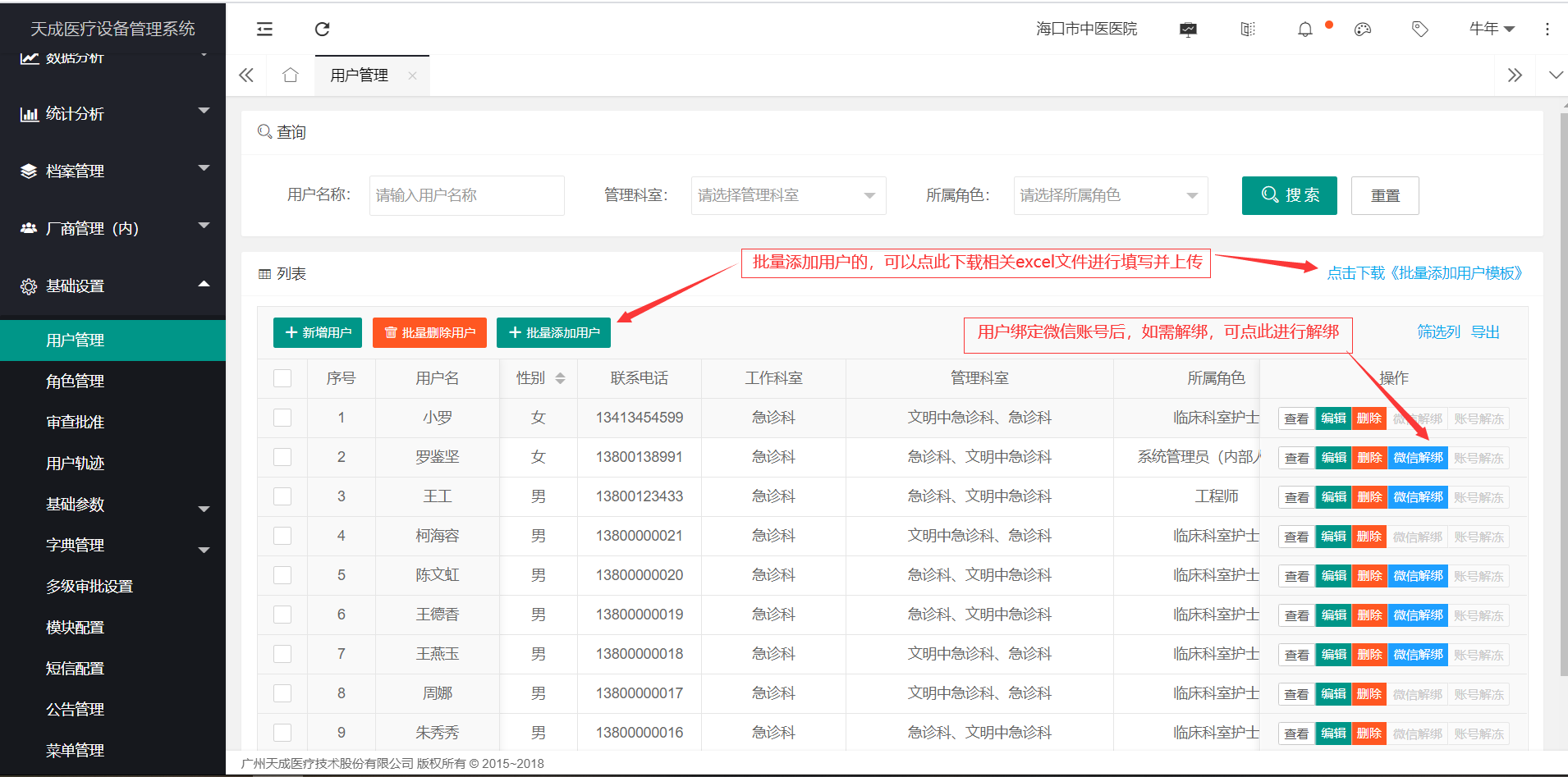
Task: Click the 基础设置 gear icon
Action: click(29, 286)
